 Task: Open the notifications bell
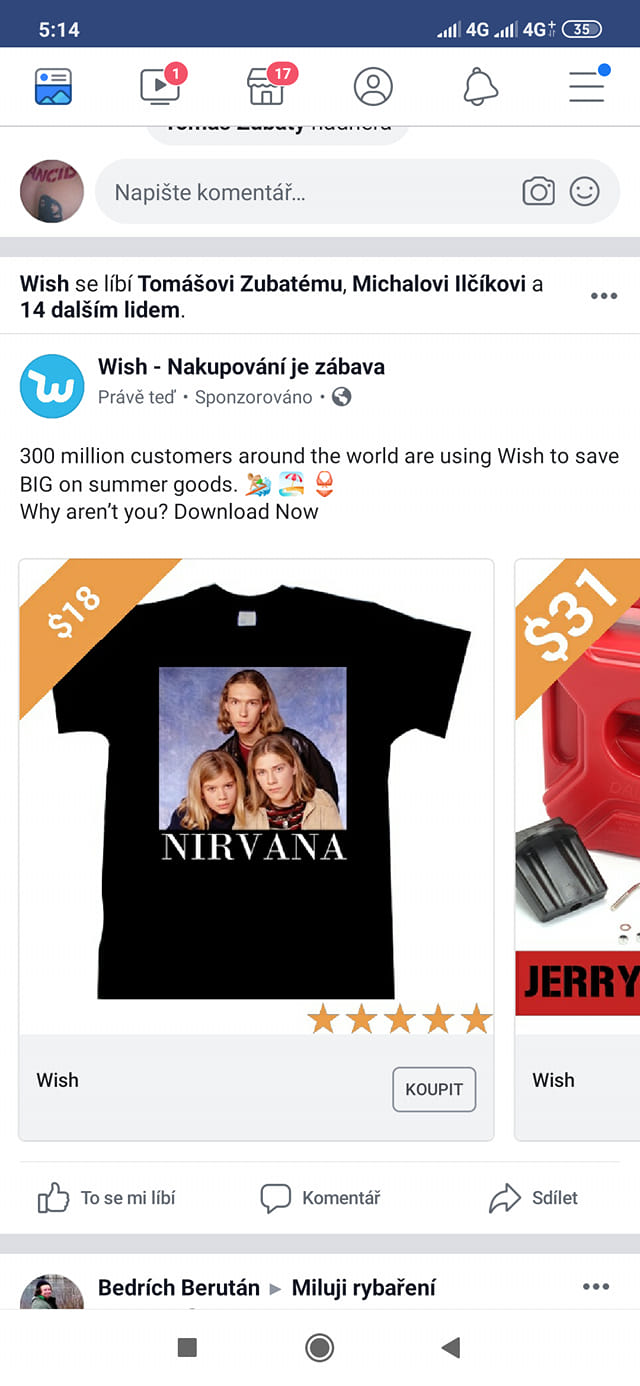[481, 87]
